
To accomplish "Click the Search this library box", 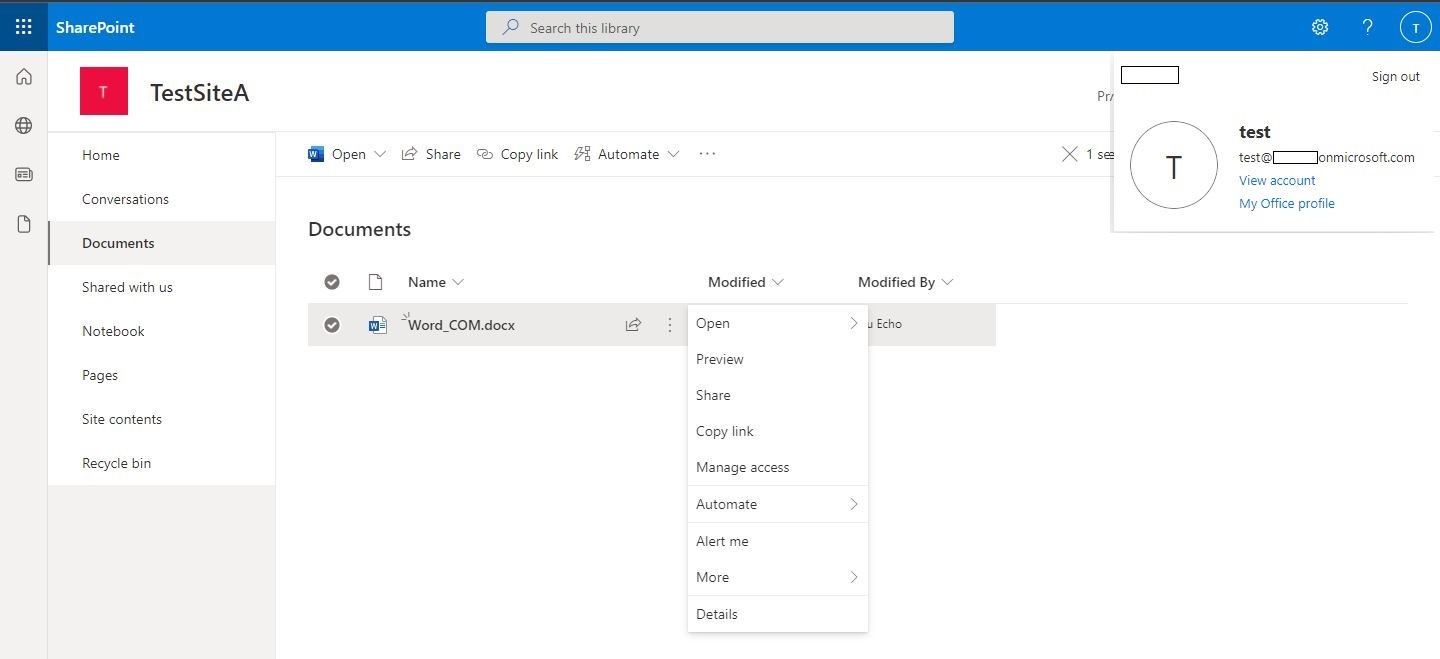I will pyautogui.click(x=720, y=27).
